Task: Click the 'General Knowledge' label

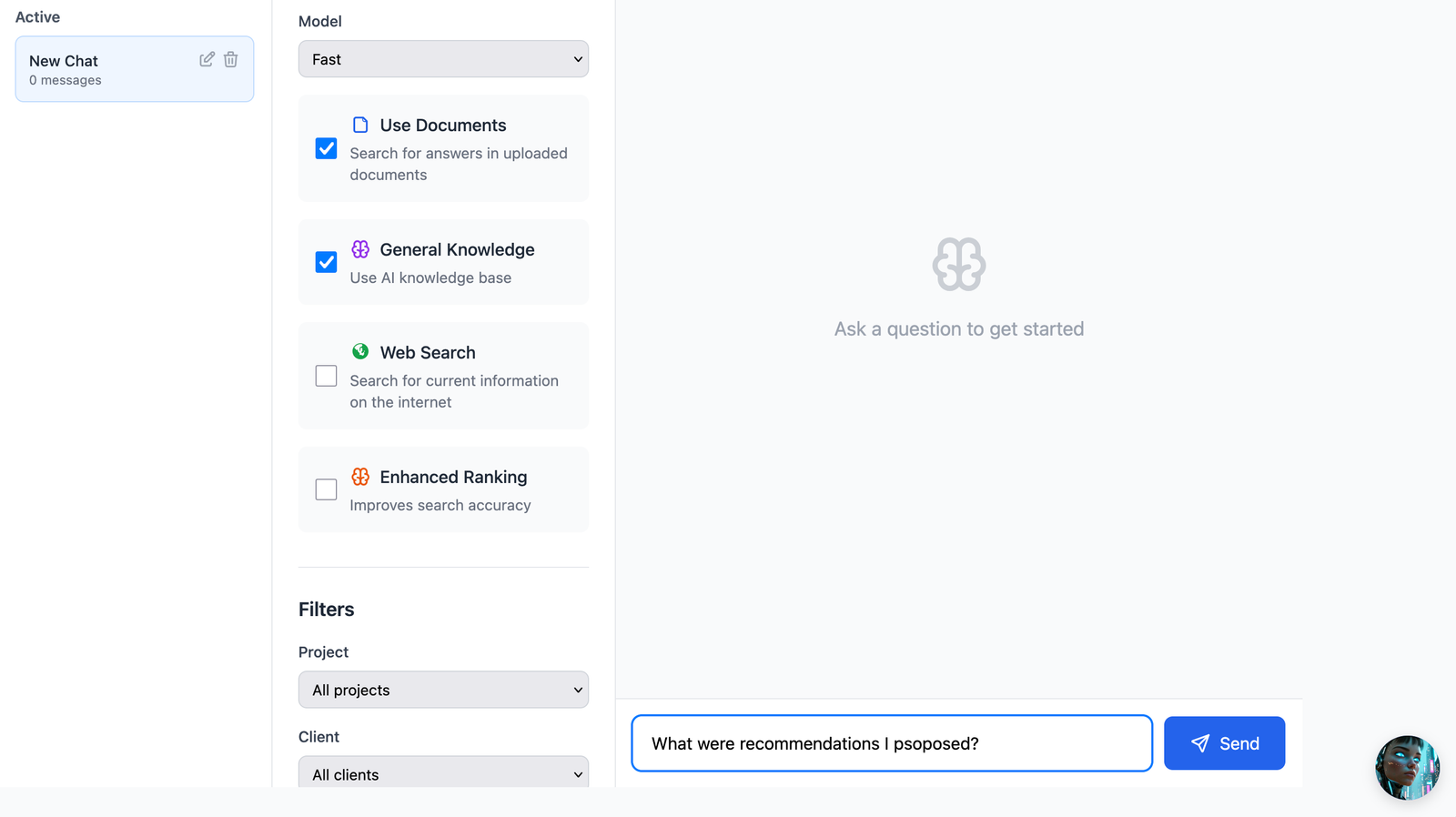Action: [x=457, y=250]
